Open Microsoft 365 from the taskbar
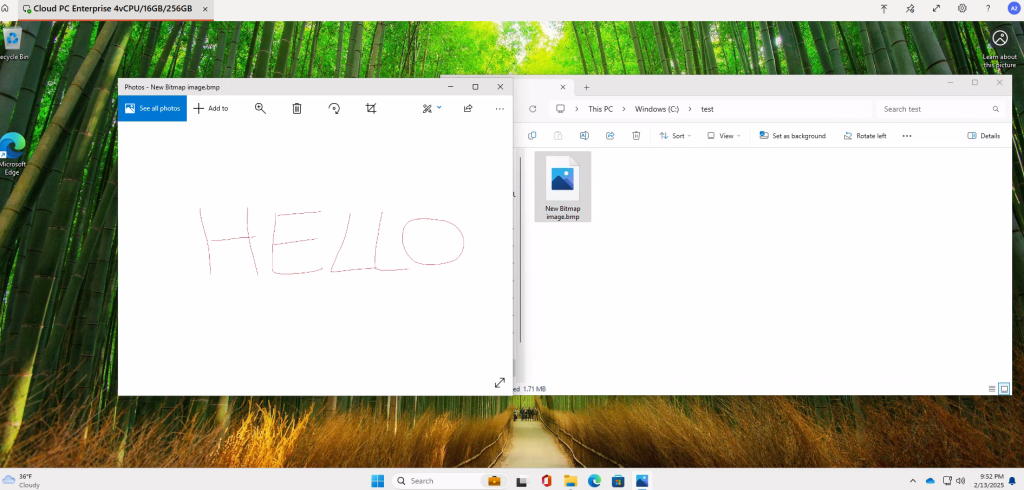This screenshot has height=490, width=1024. tap(547, 481)
